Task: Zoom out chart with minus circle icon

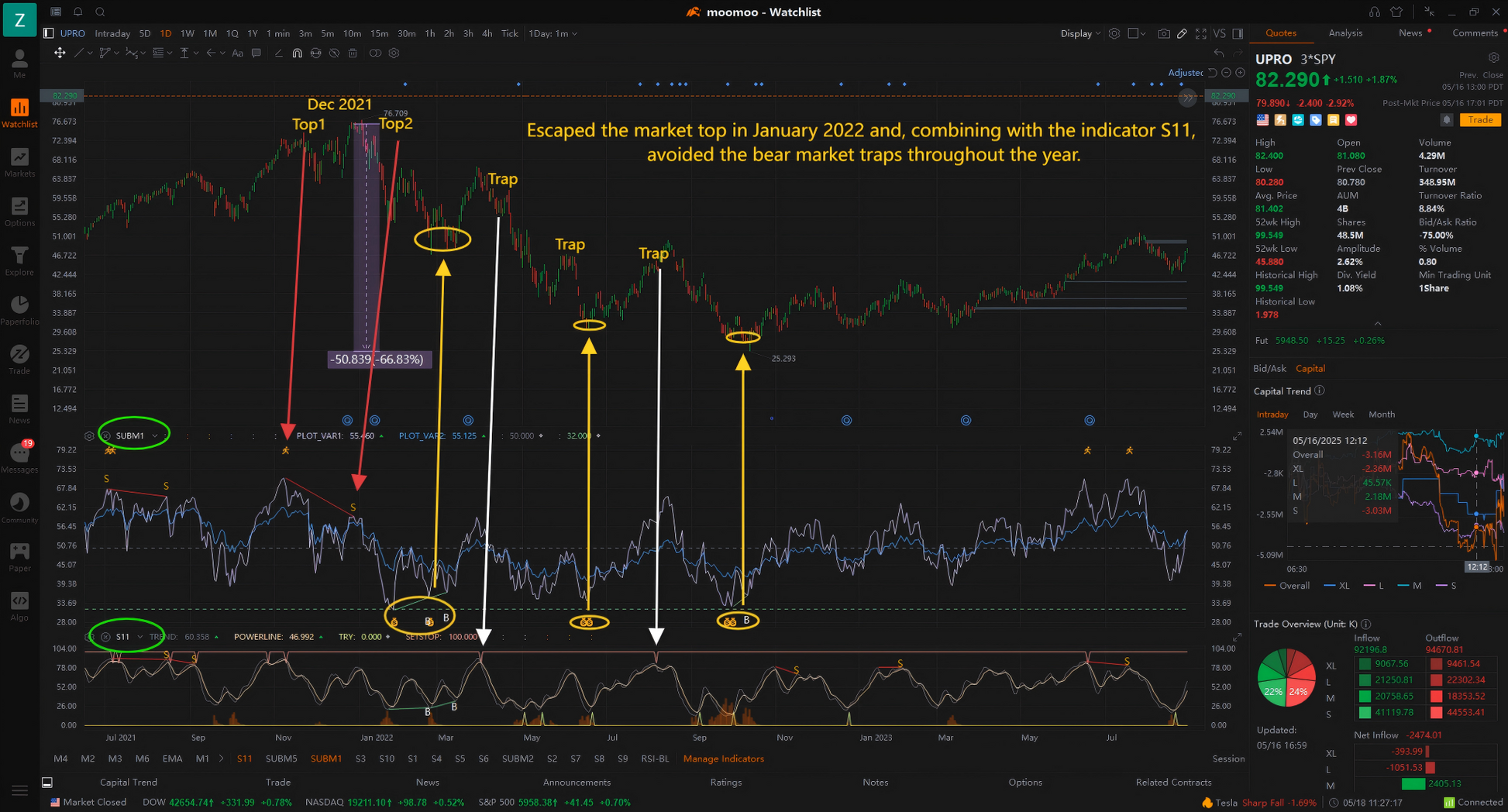Action: pos(1226,72)
